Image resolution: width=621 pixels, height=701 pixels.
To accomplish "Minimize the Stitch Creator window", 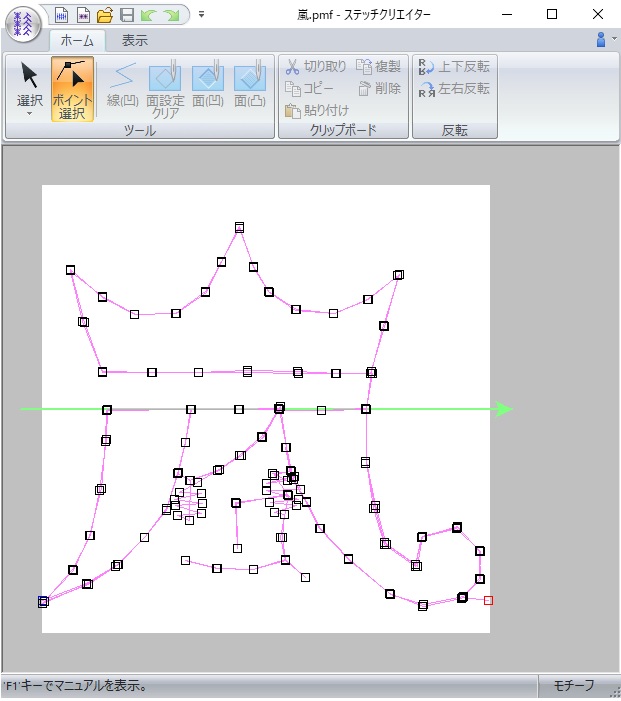I will tap(507, 15).
